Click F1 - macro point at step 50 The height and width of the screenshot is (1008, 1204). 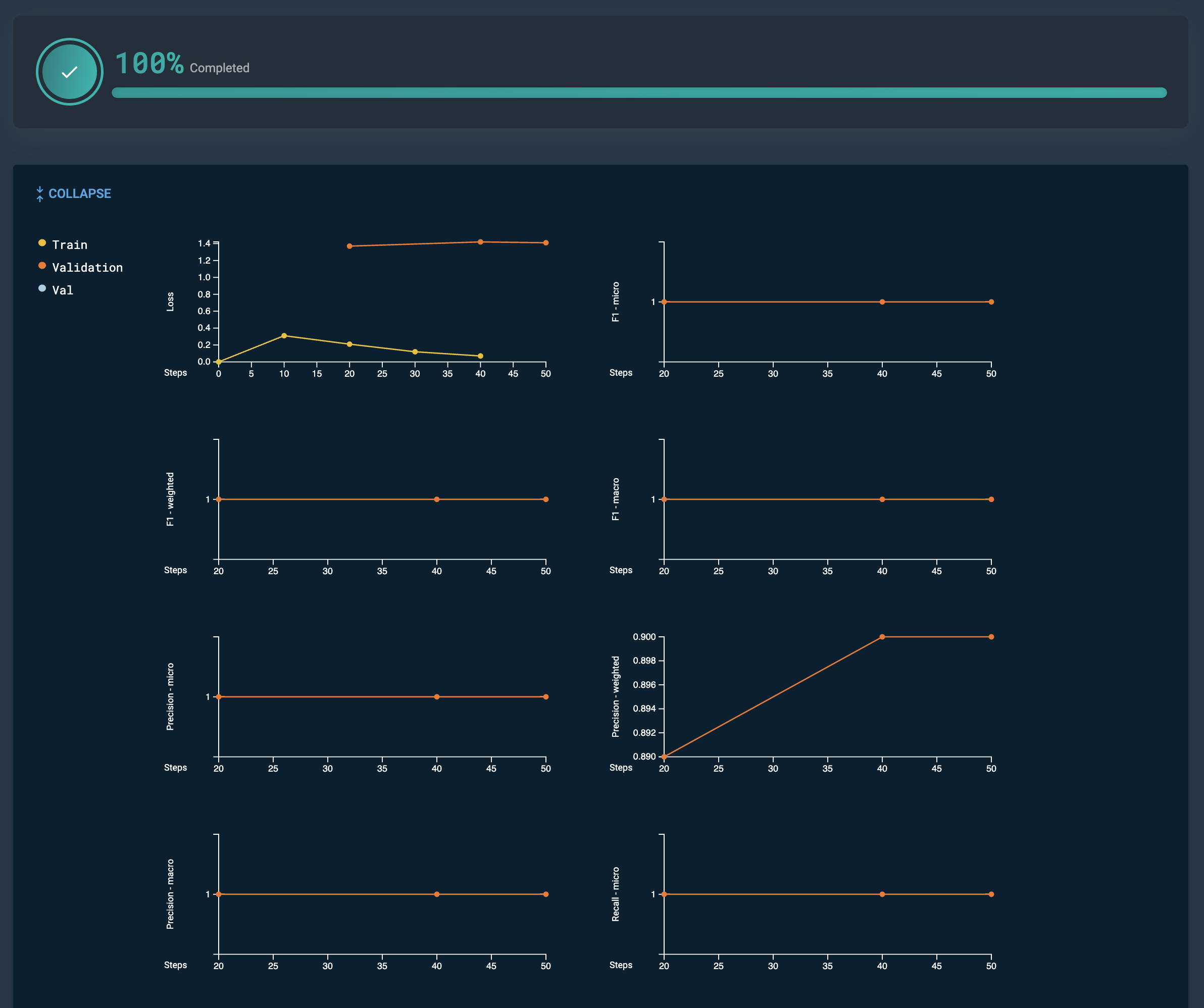coord(991,499)
